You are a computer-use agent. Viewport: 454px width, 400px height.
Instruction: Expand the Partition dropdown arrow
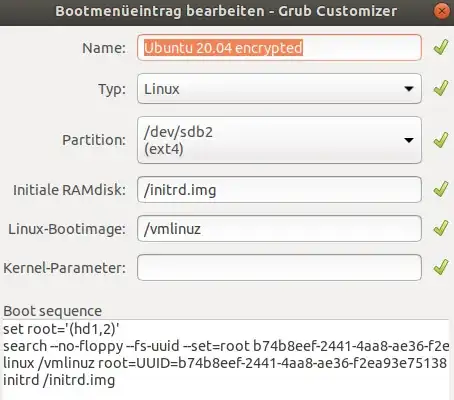pos(409,140)
